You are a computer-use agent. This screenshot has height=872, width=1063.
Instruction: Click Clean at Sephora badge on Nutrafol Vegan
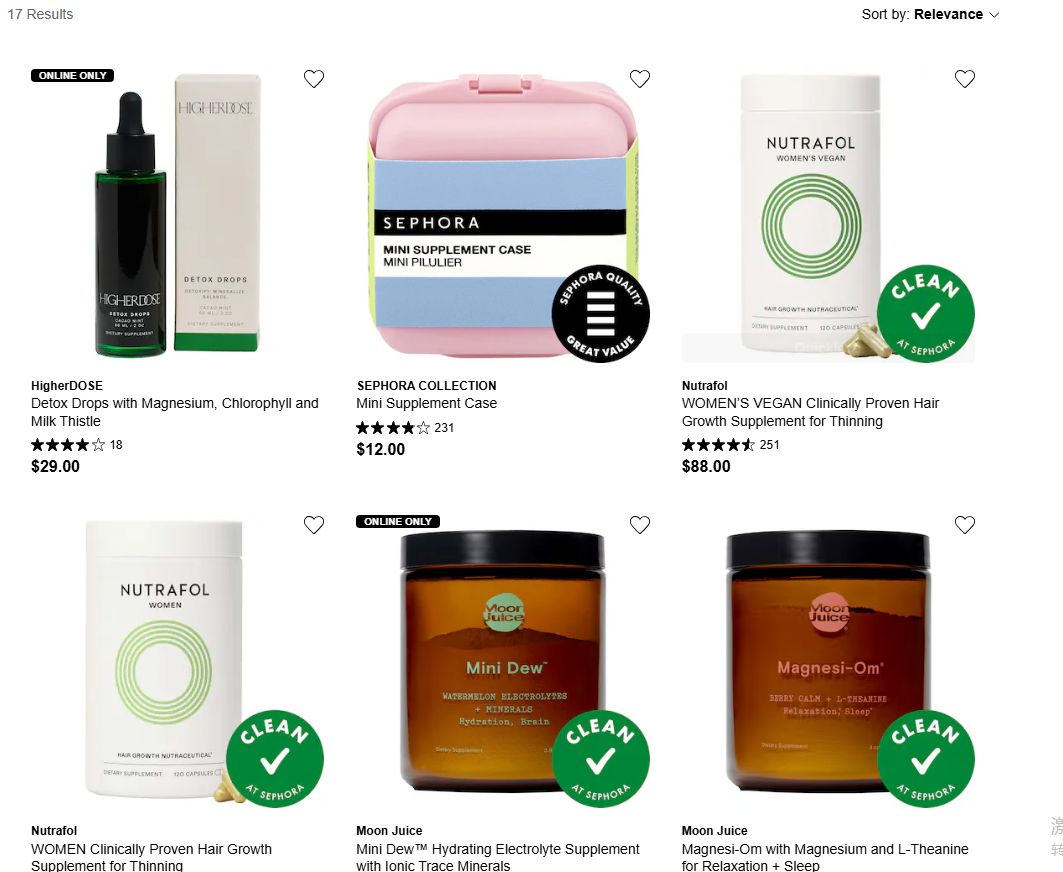pos(925,313)
